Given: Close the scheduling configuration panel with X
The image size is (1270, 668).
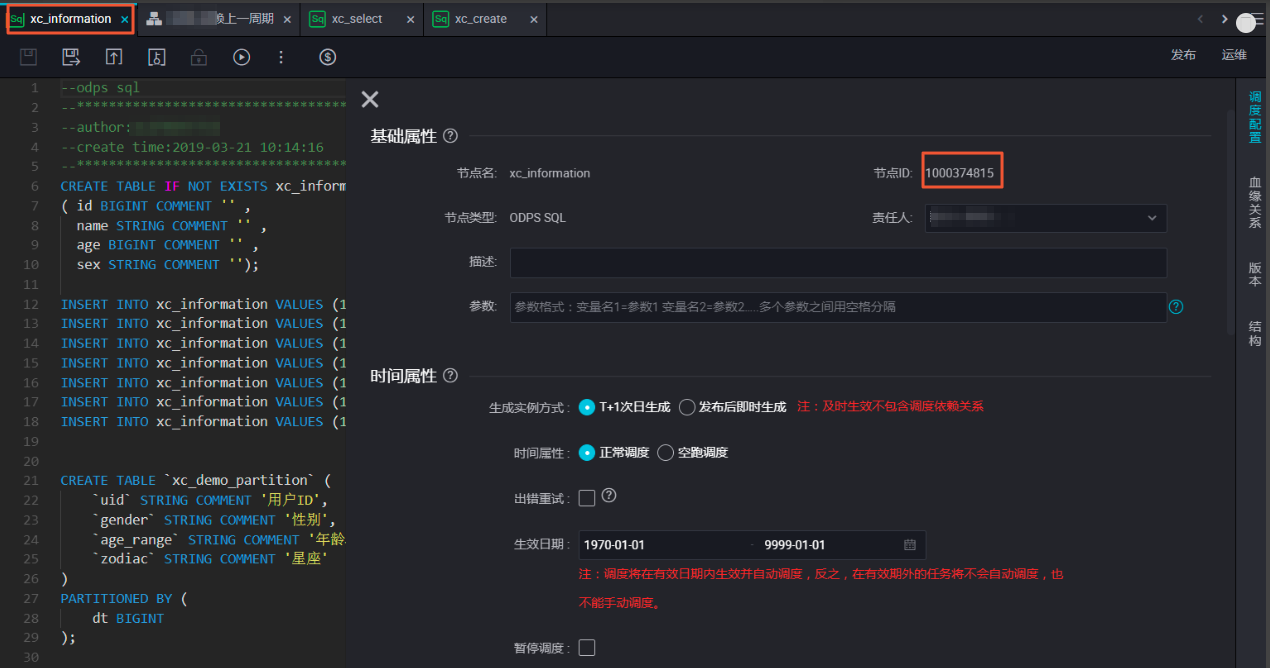Looking at the screenshot, I should [x=370, y=99].
